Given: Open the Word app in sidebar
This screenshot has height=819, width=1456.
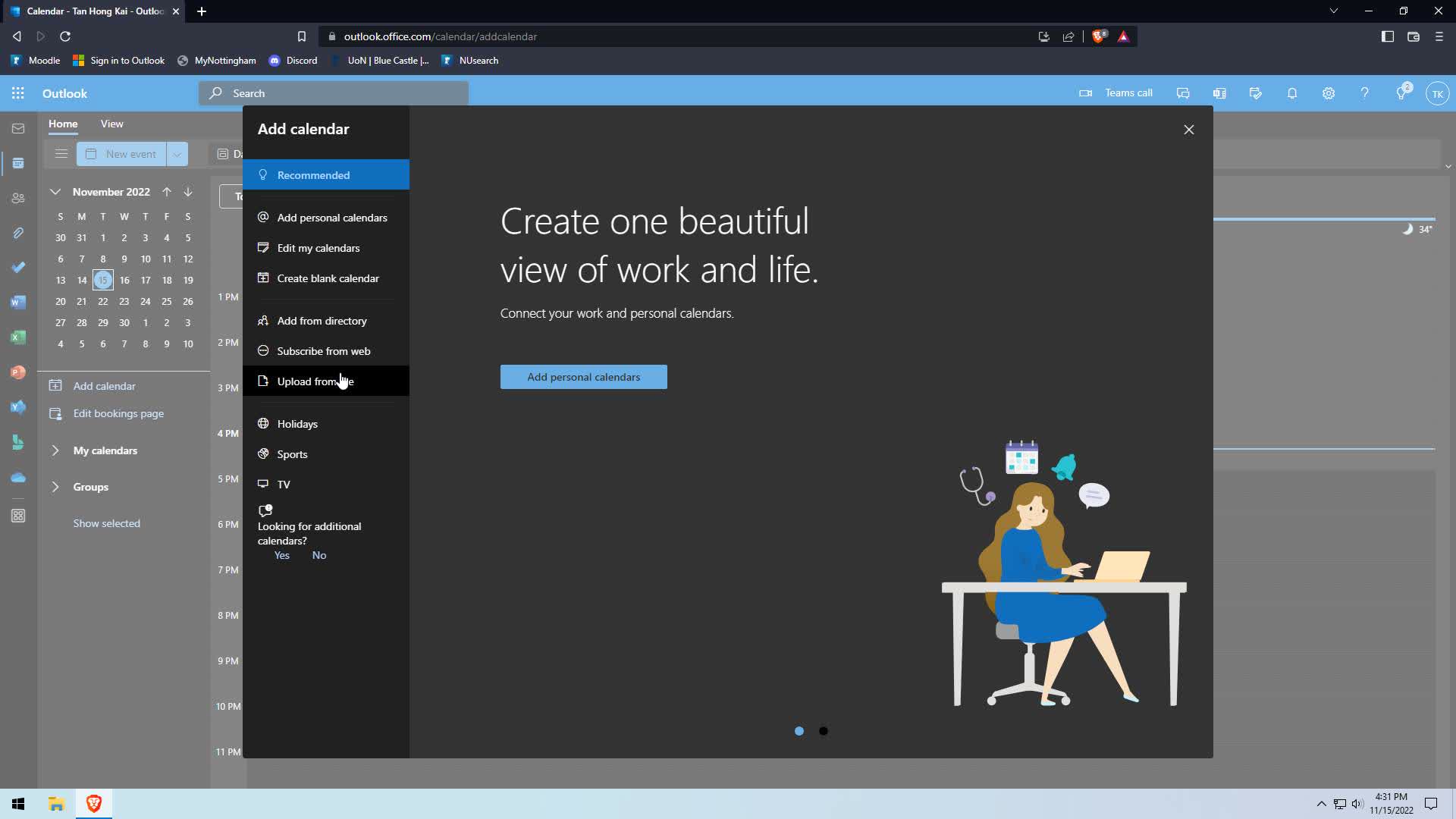Looking at the screenshot, I should click(x=18, y=303).
